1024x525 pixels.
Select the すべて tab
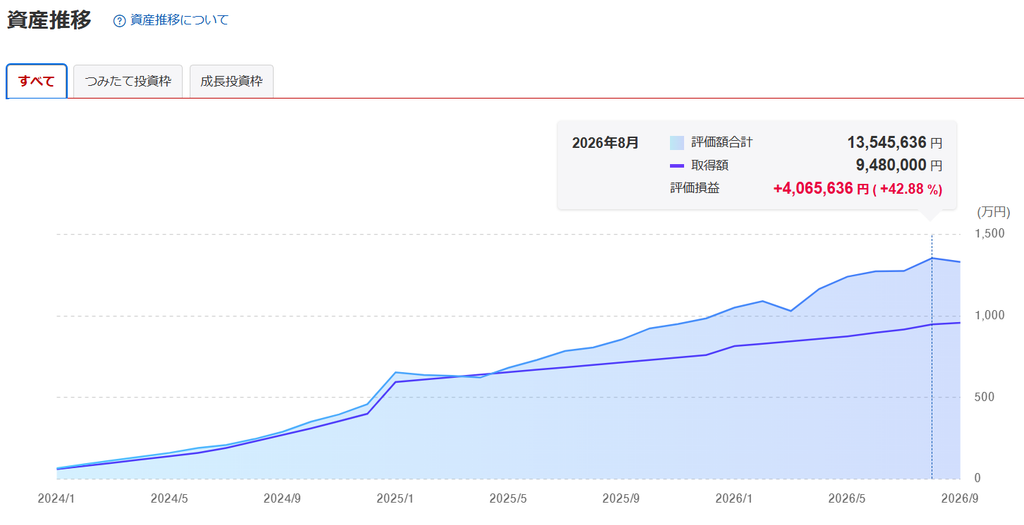coord(37,82)
